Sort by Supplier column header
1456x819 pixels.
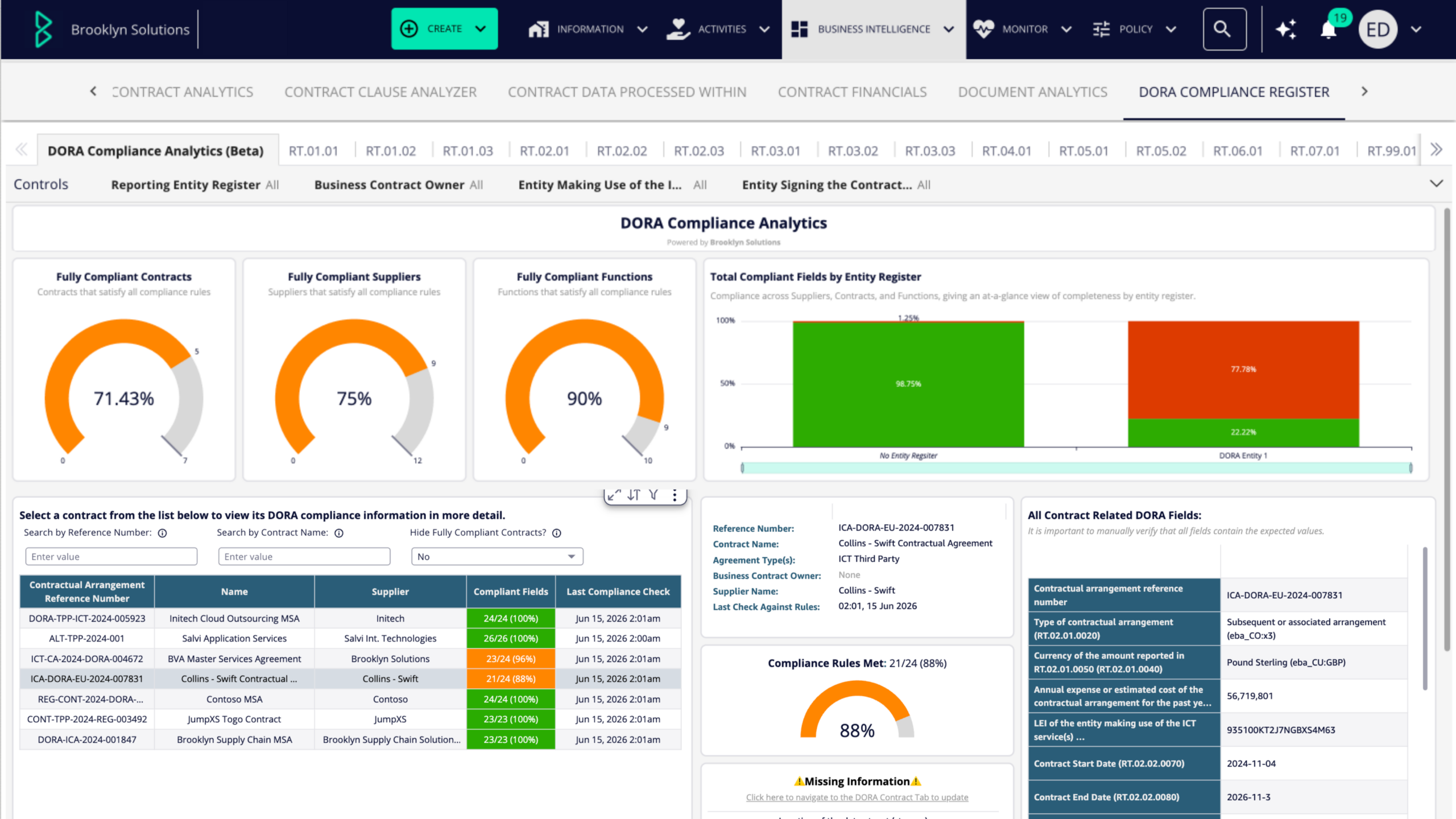click(390, 591)
